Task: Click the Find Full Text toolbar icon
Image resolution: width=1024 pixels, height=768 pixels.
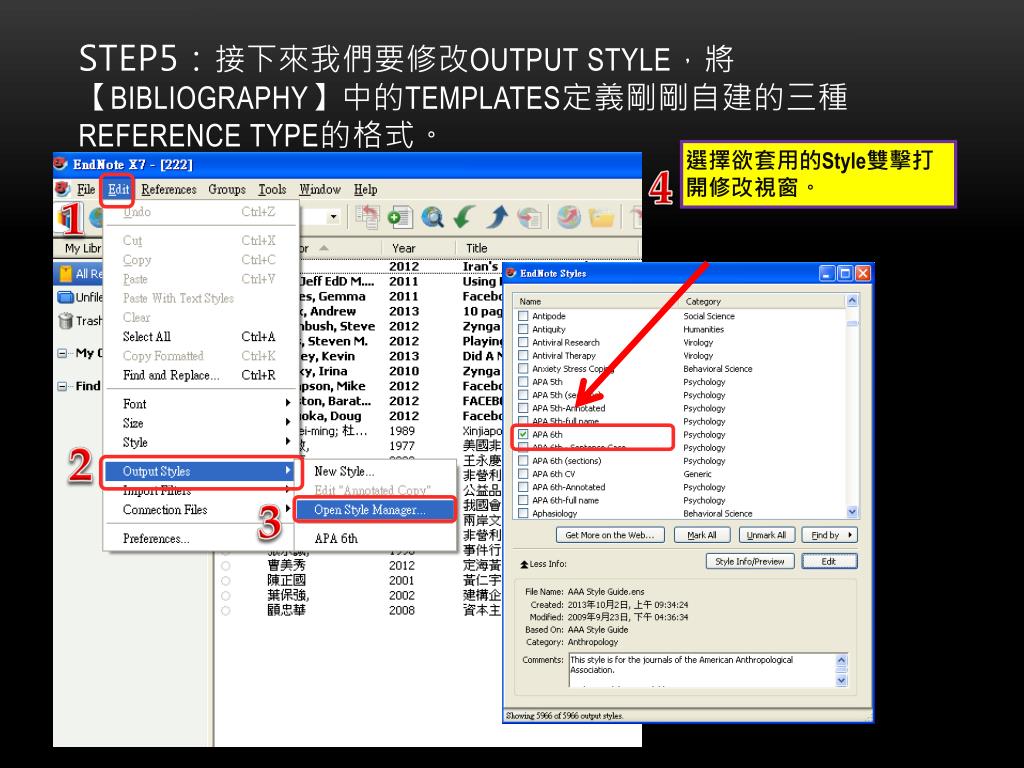Action: (529, 217)
